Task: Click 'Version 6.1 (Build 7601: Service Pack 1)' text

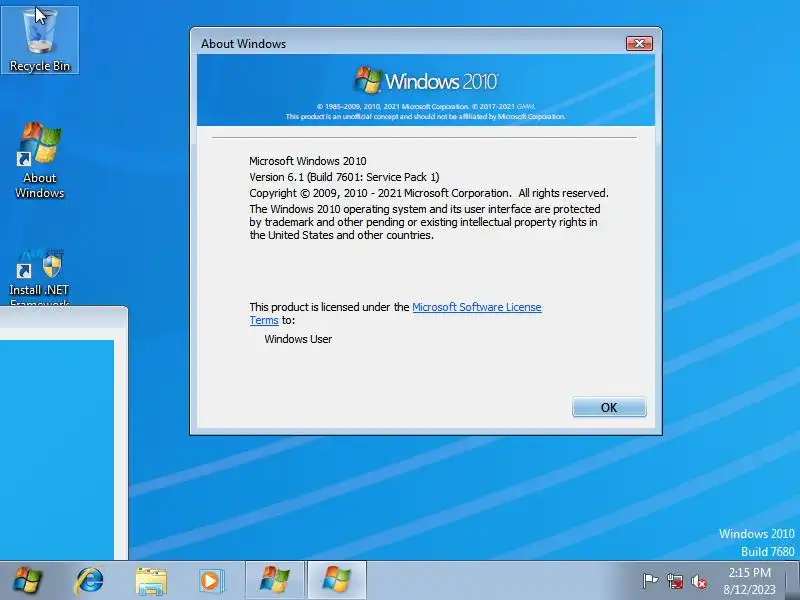Action: (344, 177)
